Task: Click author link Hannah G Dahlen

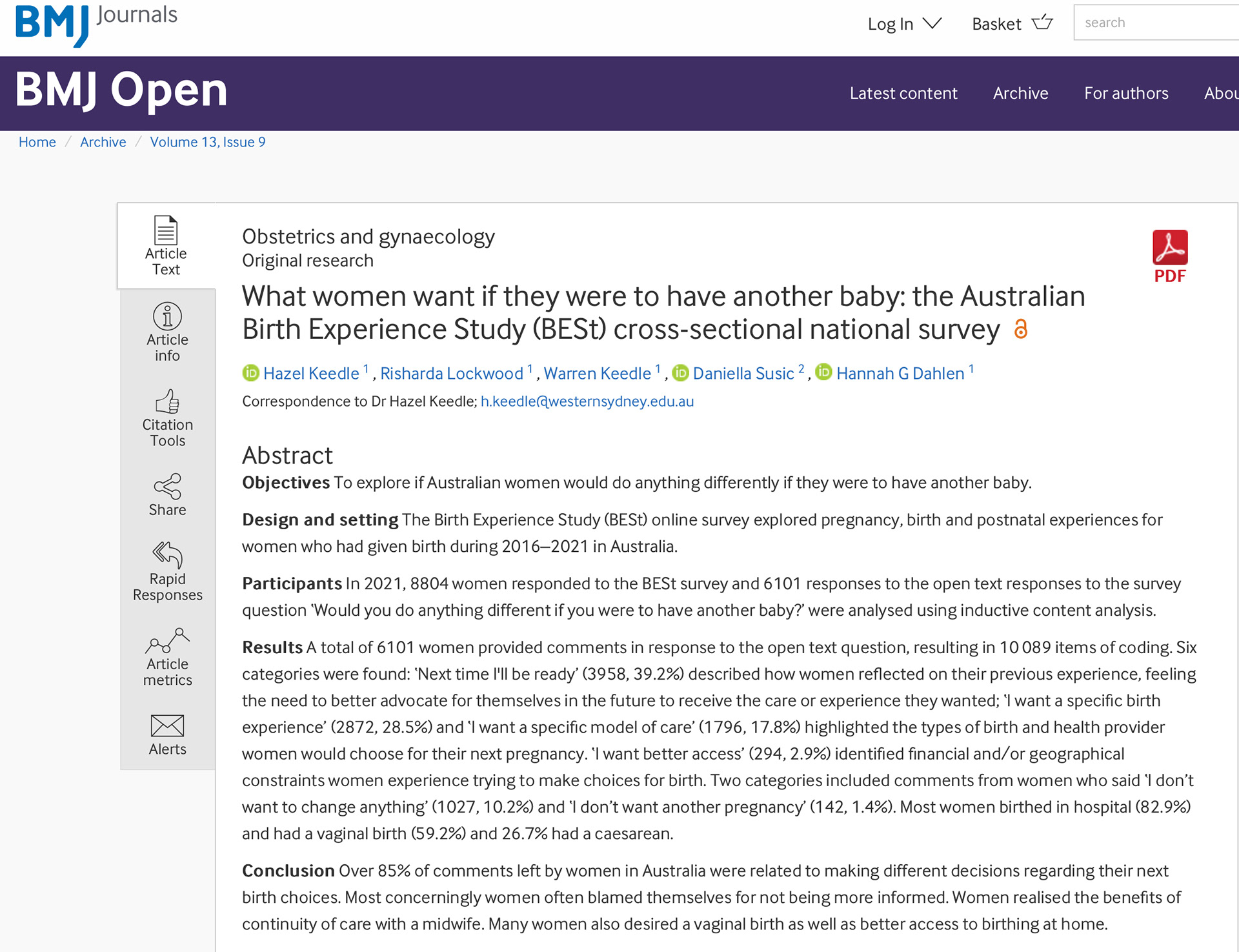Action: 900,373
